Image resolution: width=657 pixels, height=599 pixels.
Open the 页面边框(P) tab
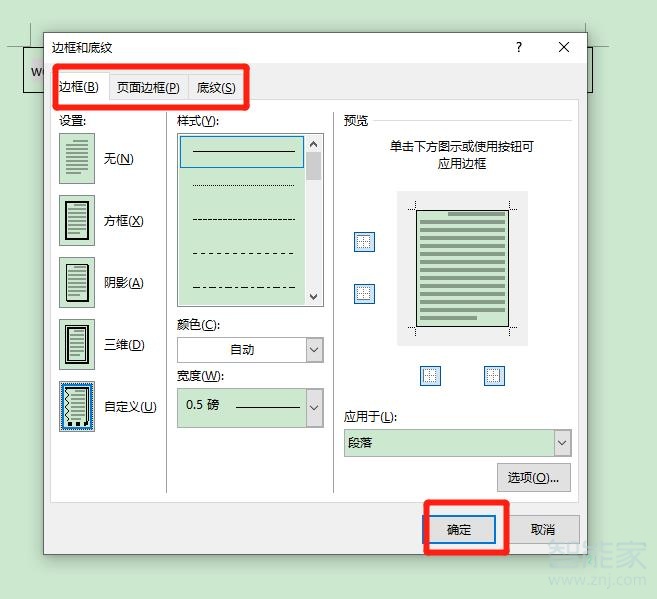(x=148, y=88)
